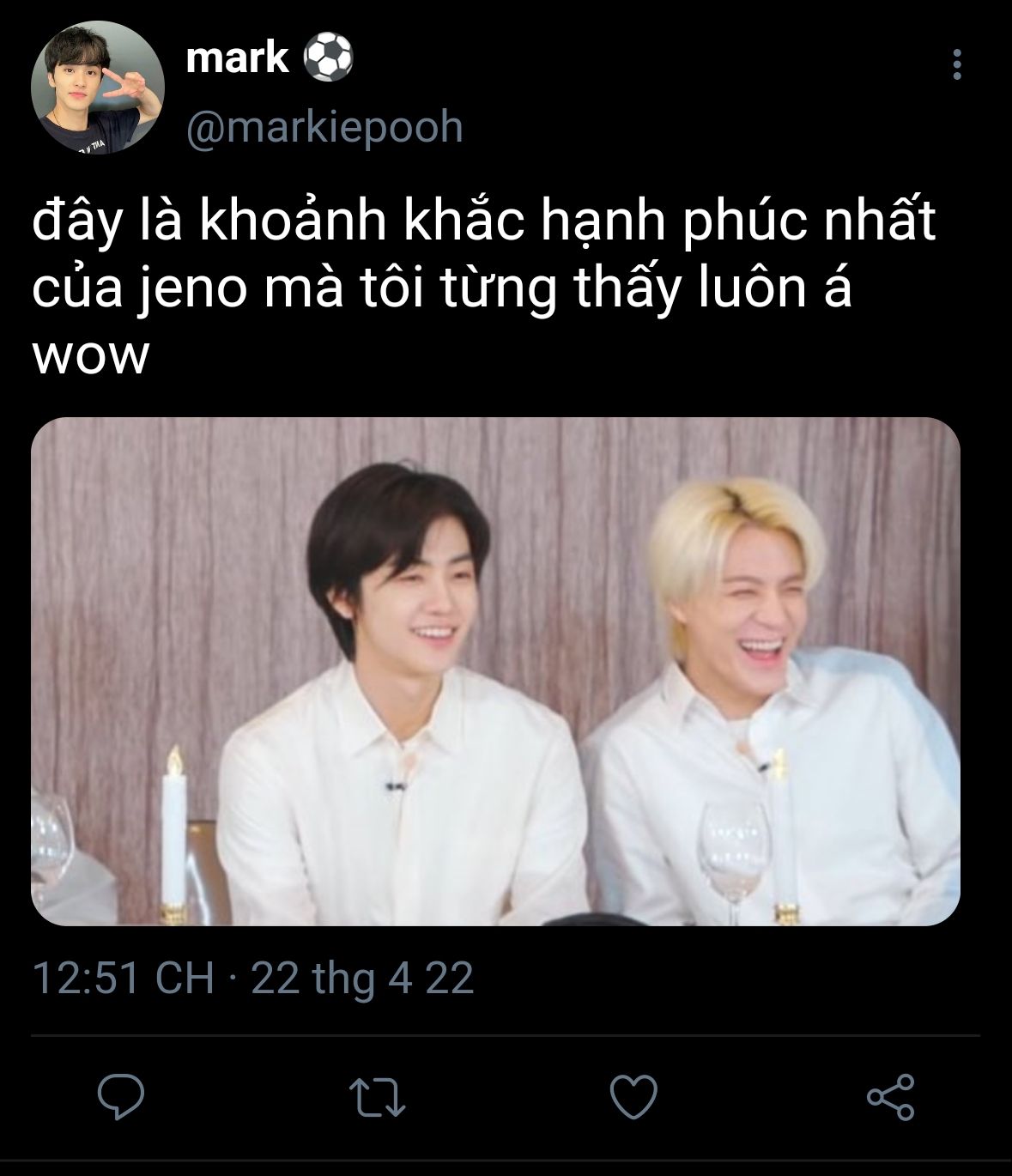Open the three-dot more options menu

[957, 65]
